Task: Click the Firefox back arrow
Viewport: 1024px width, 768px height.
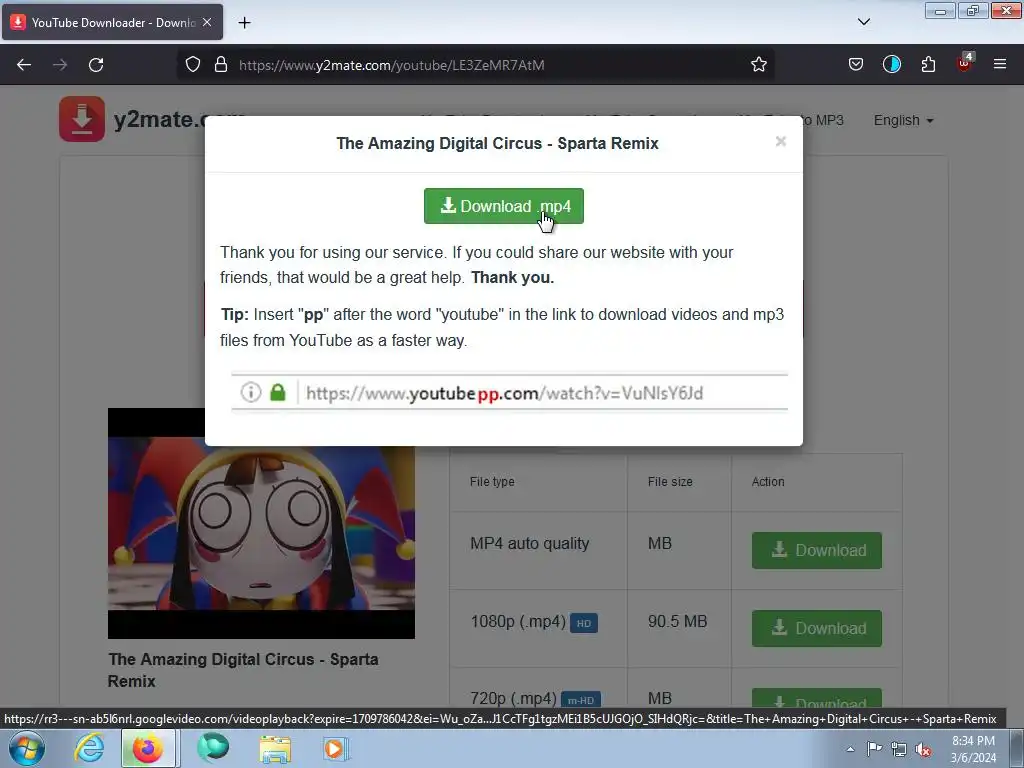Action: point(24,65)
